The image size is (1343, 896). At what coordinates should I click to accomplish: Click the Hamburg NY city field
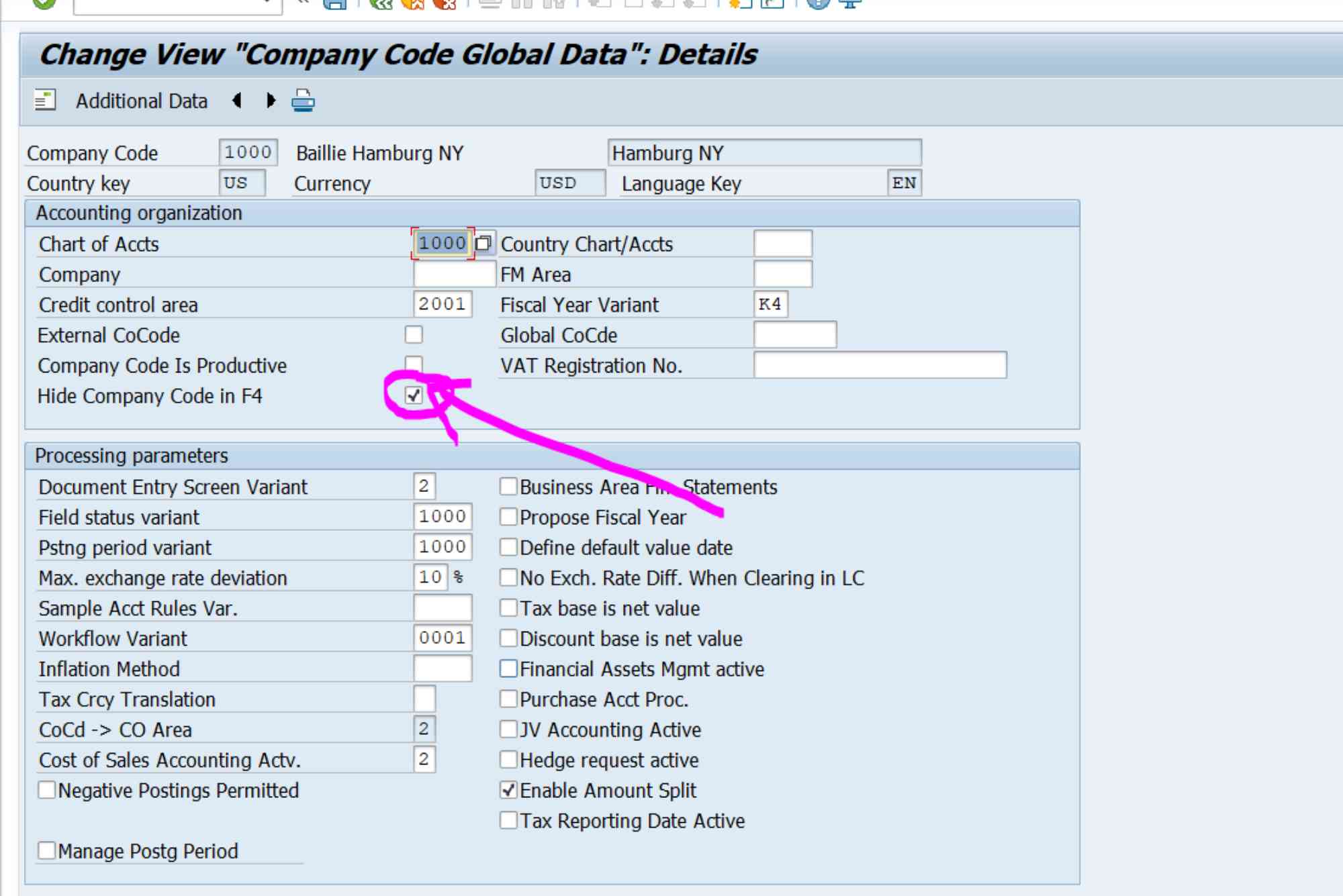tap(765, 152)
